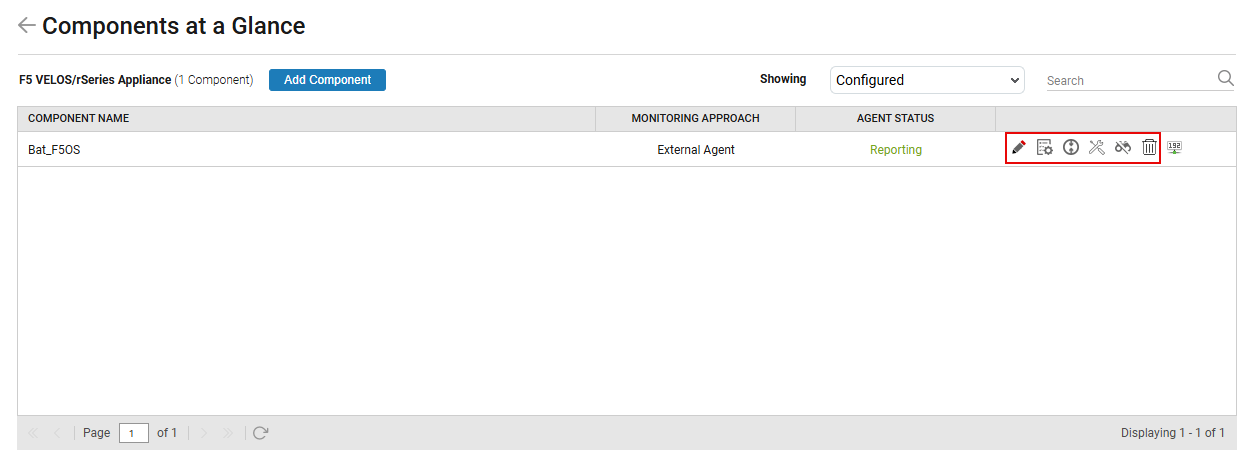Image resolution: width=1250 pixels, height=463 pixels.
Task: Select the Bat_F5OS component name
Action: coord(54,150)
